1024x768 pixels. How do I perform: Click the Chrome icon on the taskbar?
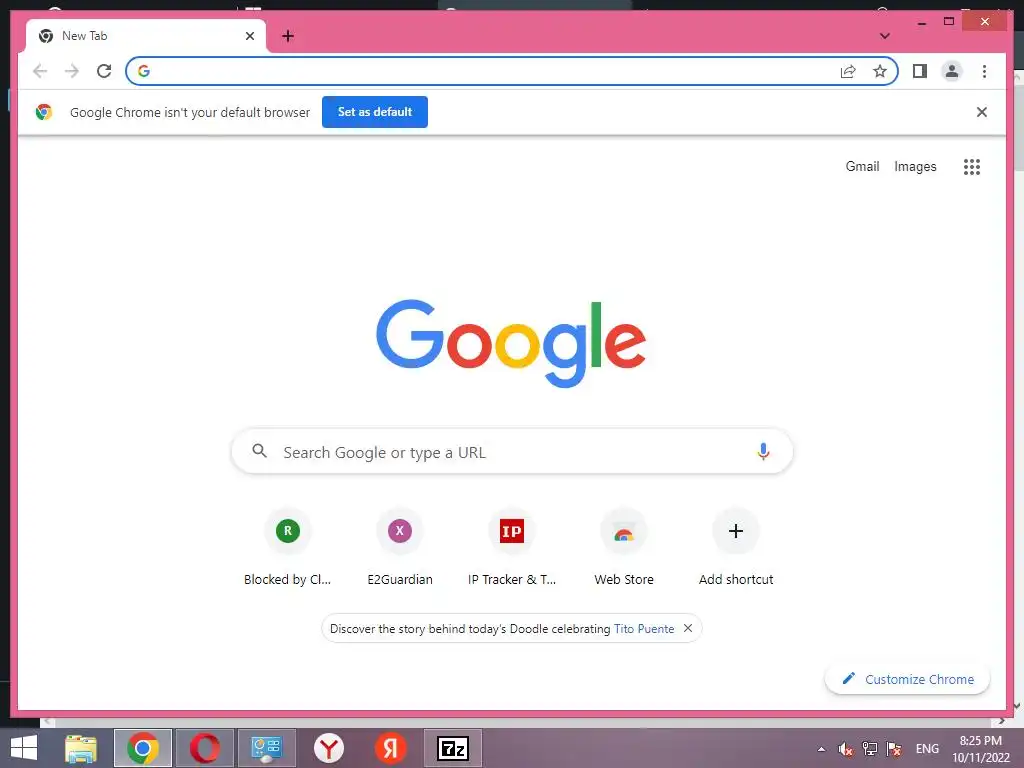143,748
